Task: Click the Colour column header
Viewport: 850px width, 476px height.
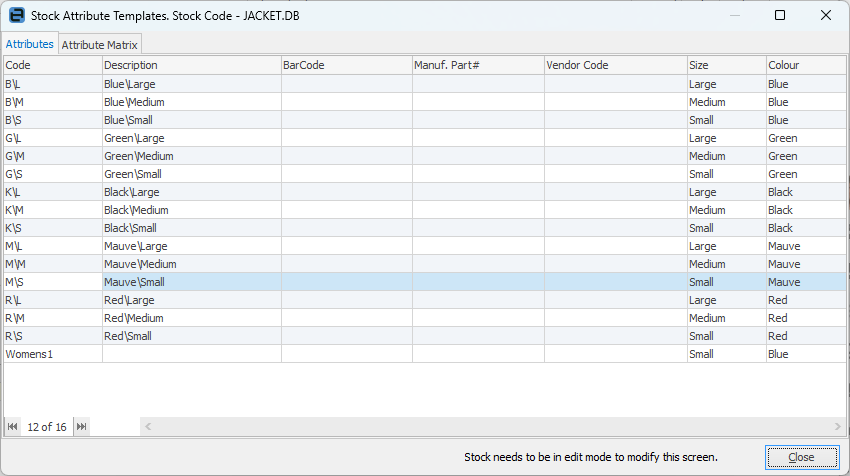Action: [x=806, y=65]
